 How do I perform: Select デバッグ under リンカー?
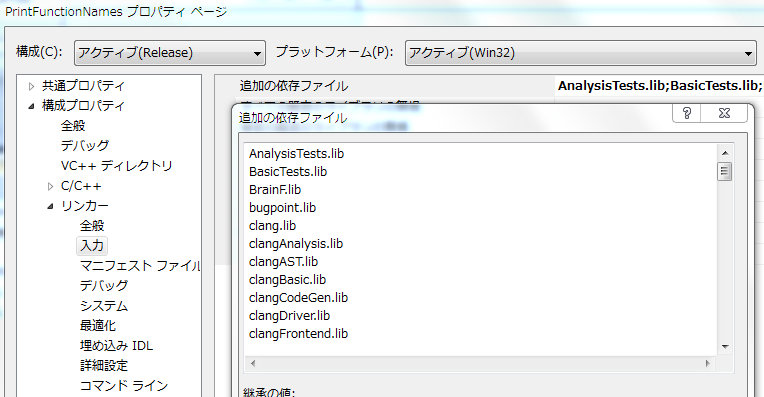coord(104,286)
